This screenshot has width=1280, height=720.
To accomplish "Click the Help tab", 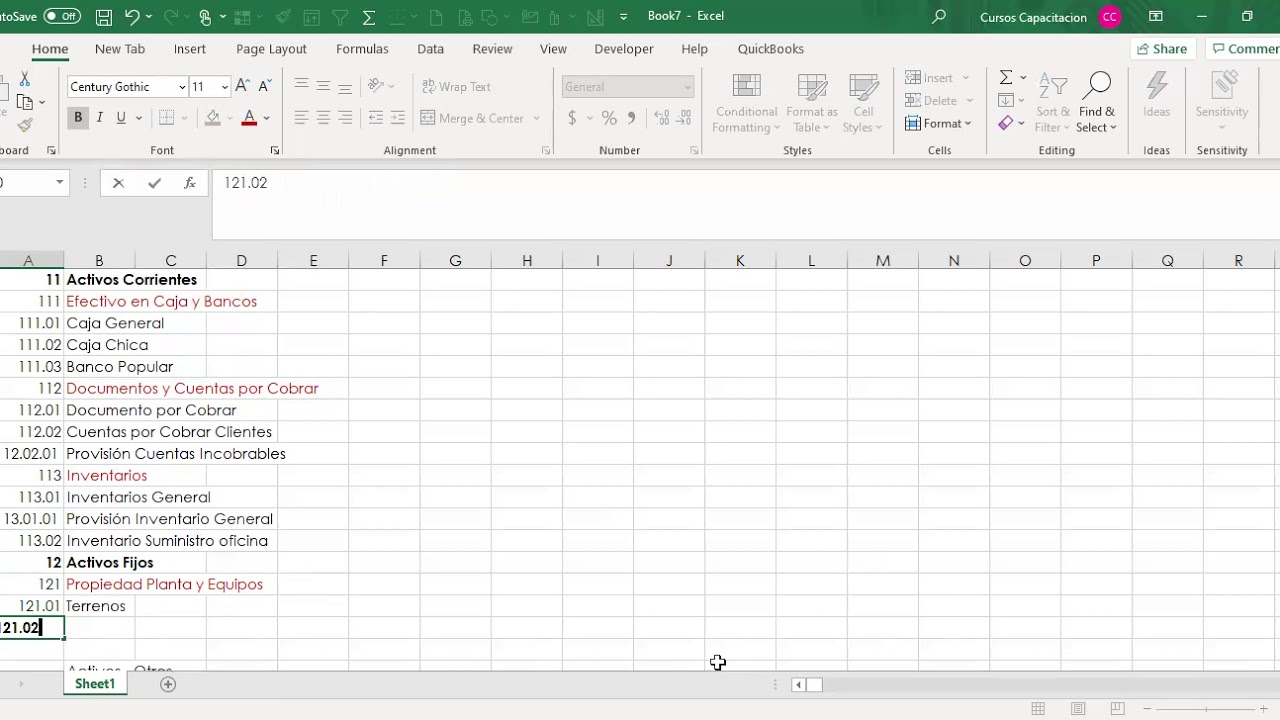I will click(x=694, y=49).
